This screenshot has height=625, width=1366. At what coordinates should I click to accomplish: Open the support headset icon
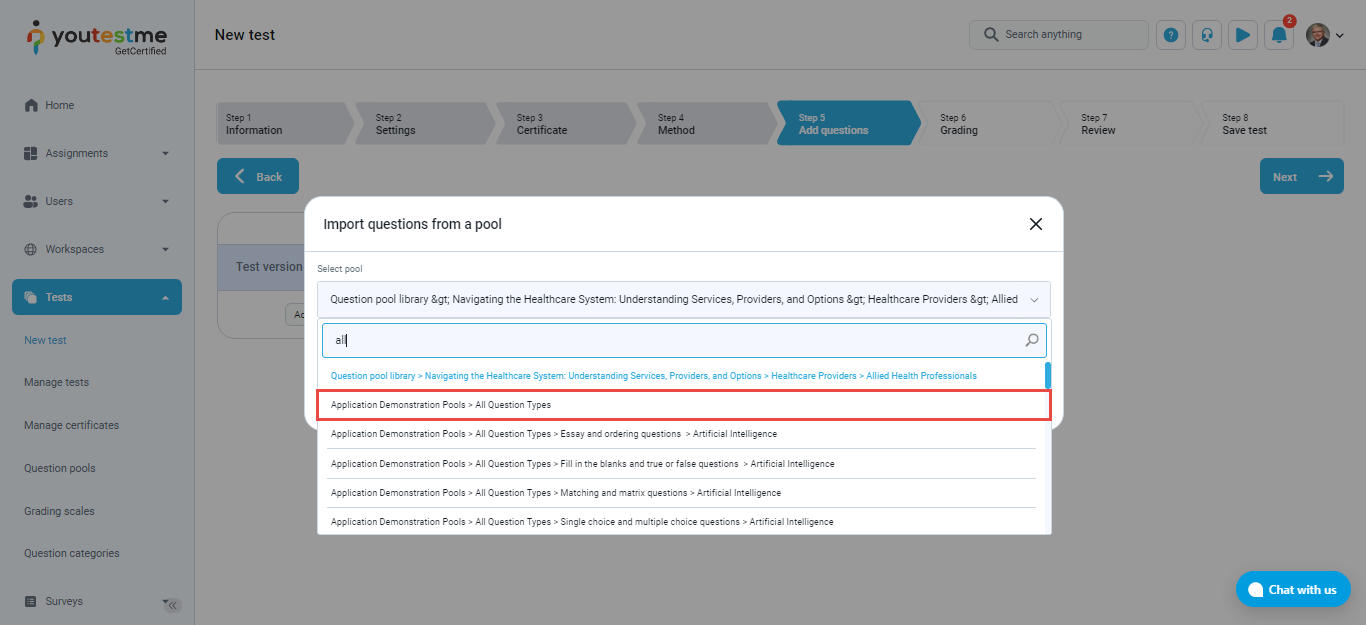coord(1207,35)
